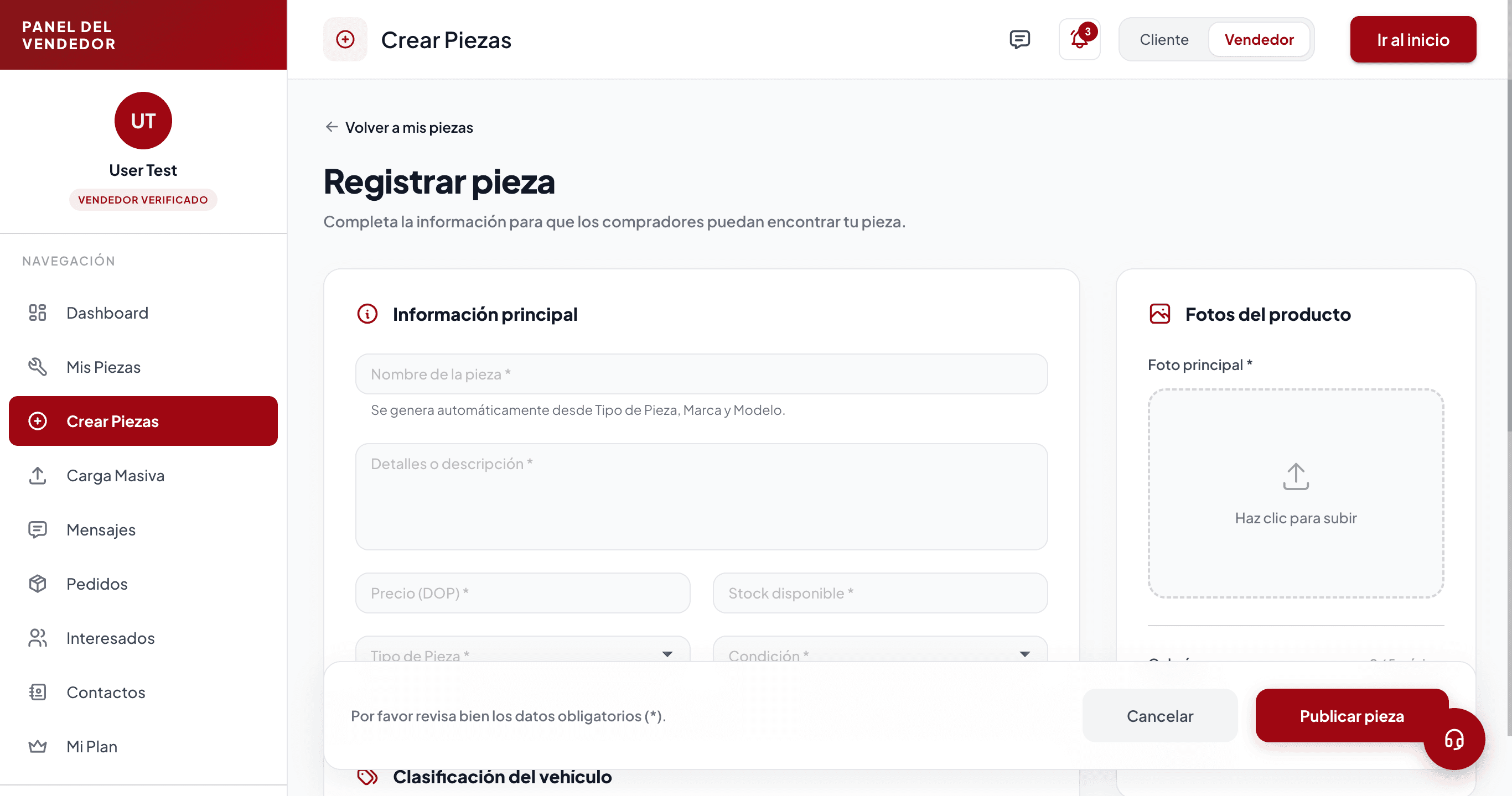Focus the Nombre de la pieza field

pyautogui.click(x=701, y=373)
